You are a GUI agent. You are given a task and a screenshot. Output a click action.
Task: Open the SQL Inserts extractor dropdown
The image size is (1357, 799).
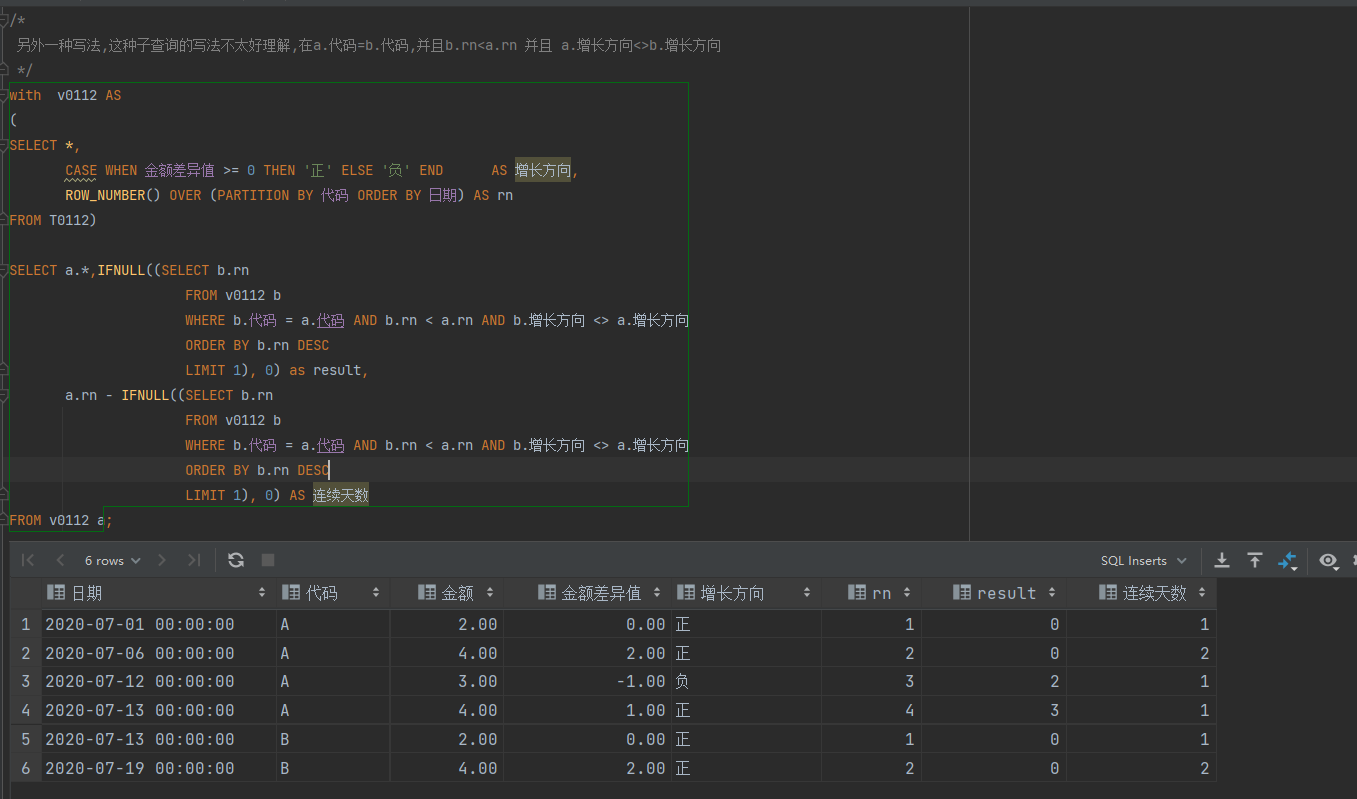pos(1144,560)
